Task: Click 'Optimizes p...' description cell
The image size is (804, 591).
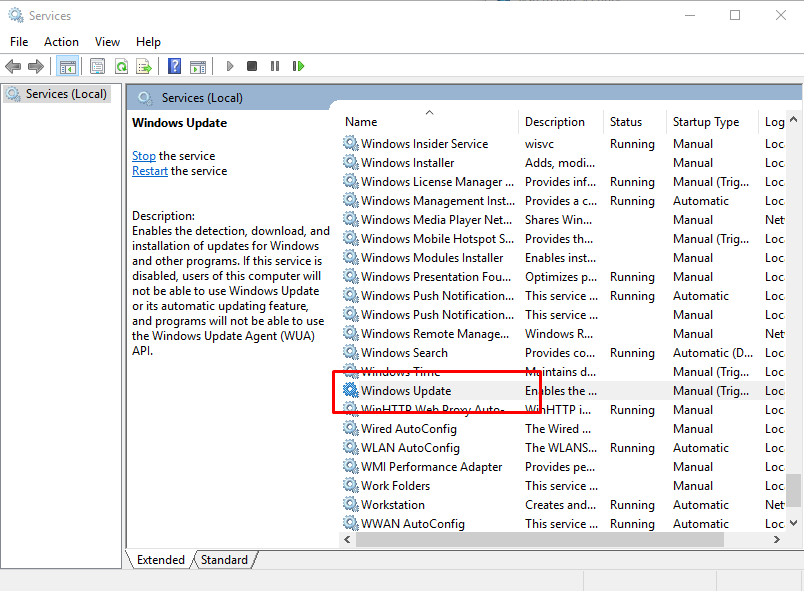Action: pyautogui.click(x=561, y=277)
